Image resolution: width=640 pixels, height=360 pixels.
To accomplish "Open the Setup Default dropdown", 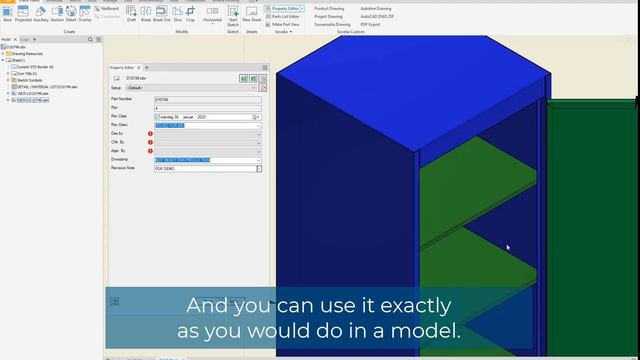I will click(x=191, y=88).
